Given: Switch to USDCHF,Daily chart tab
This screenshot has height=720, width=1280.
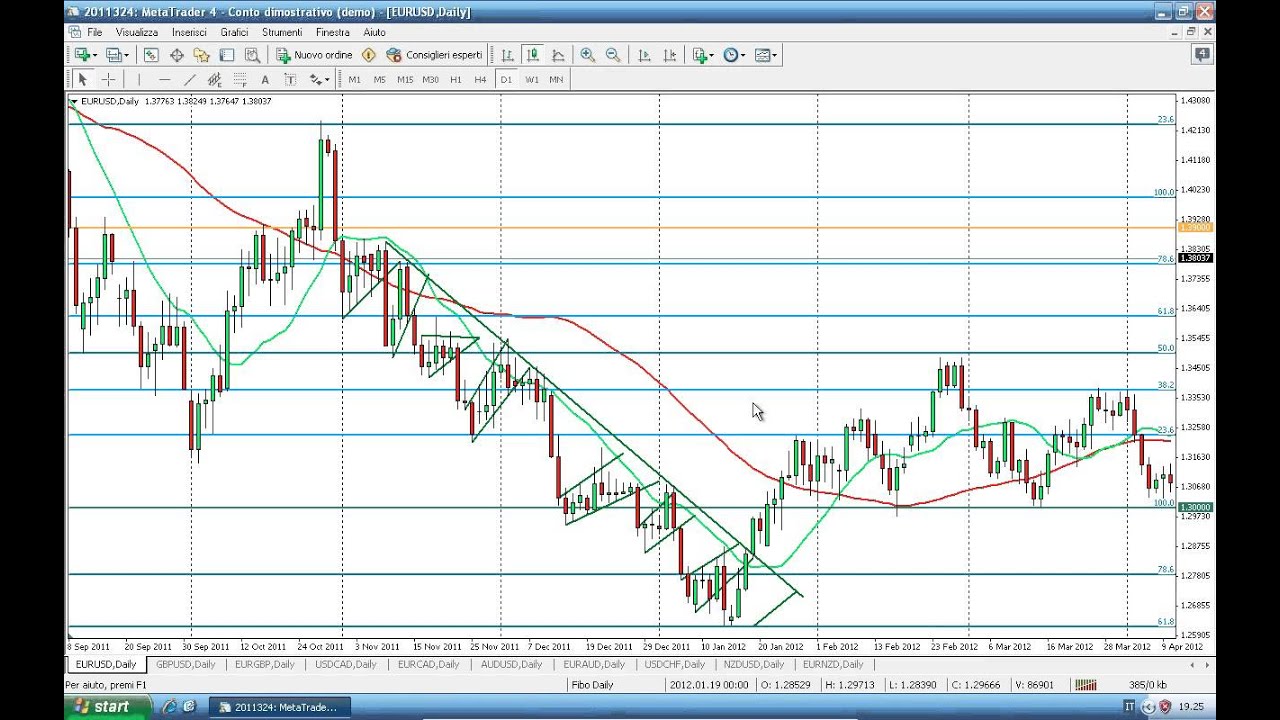Looking at the screenshot, I should 675,664.
